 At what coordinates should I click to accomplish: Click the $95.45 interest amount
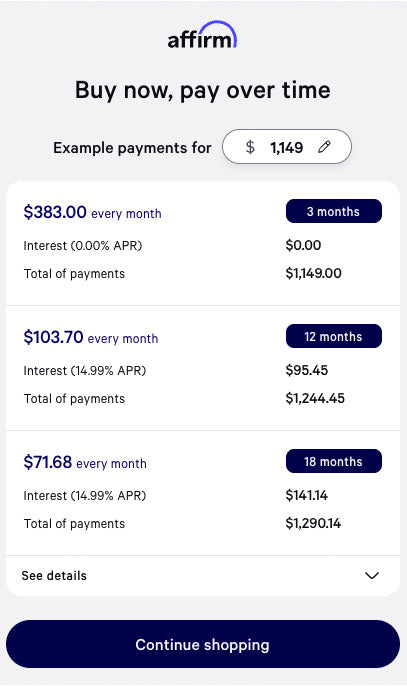[x=307, y=370]
